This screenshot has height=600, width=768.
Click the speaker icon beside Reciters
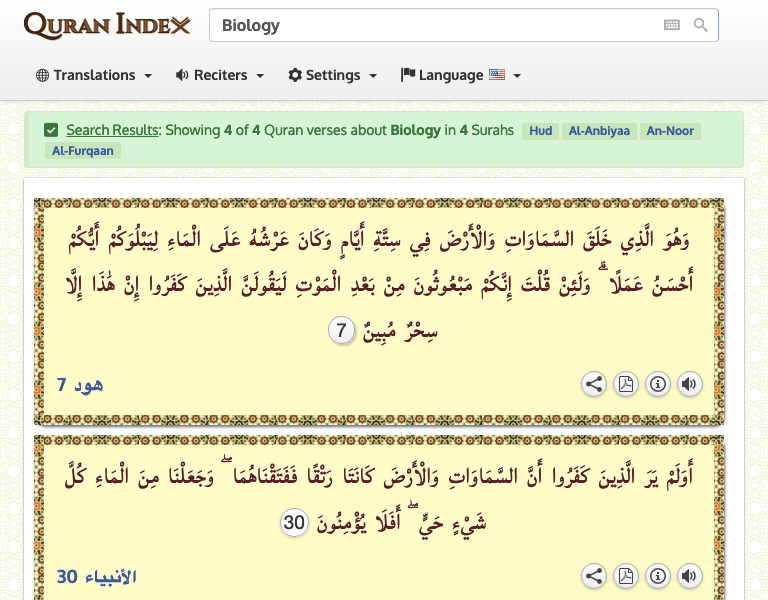point(182,75)
